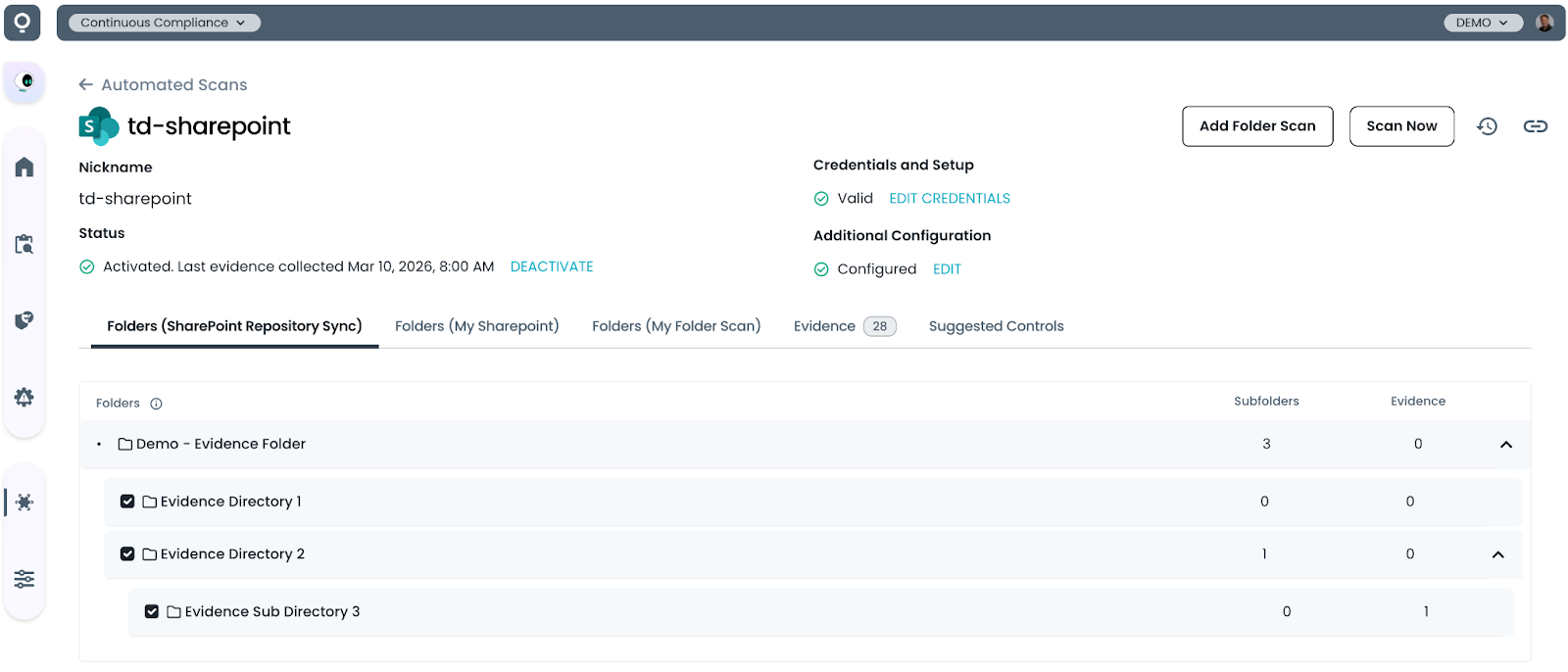Click subfolder count 1 for Evidence Directory 2
The image size is (1568, 672).
click(x=1264, y=554)
